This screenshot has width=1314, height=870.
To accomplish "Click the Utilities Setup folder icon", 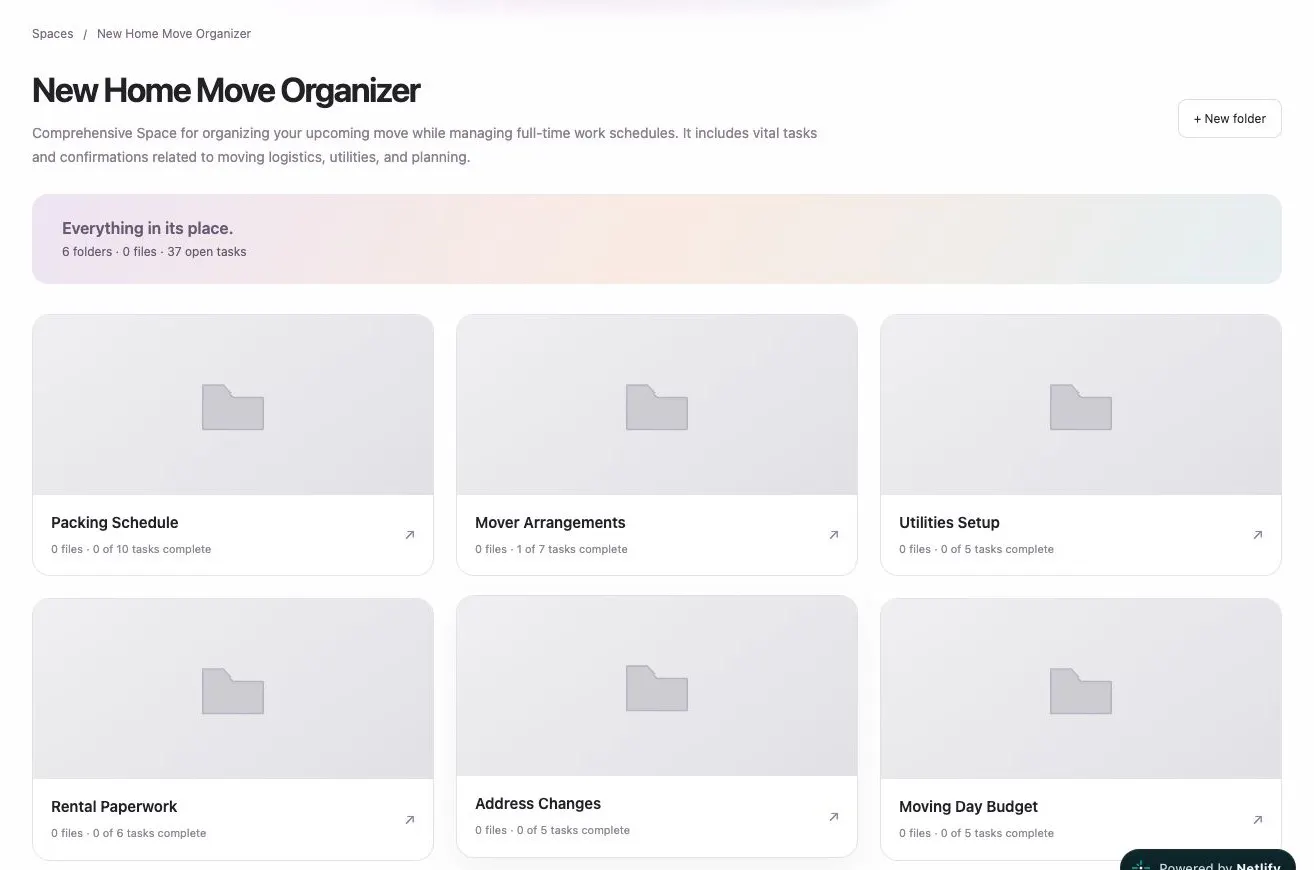I will coord(1081,407).
